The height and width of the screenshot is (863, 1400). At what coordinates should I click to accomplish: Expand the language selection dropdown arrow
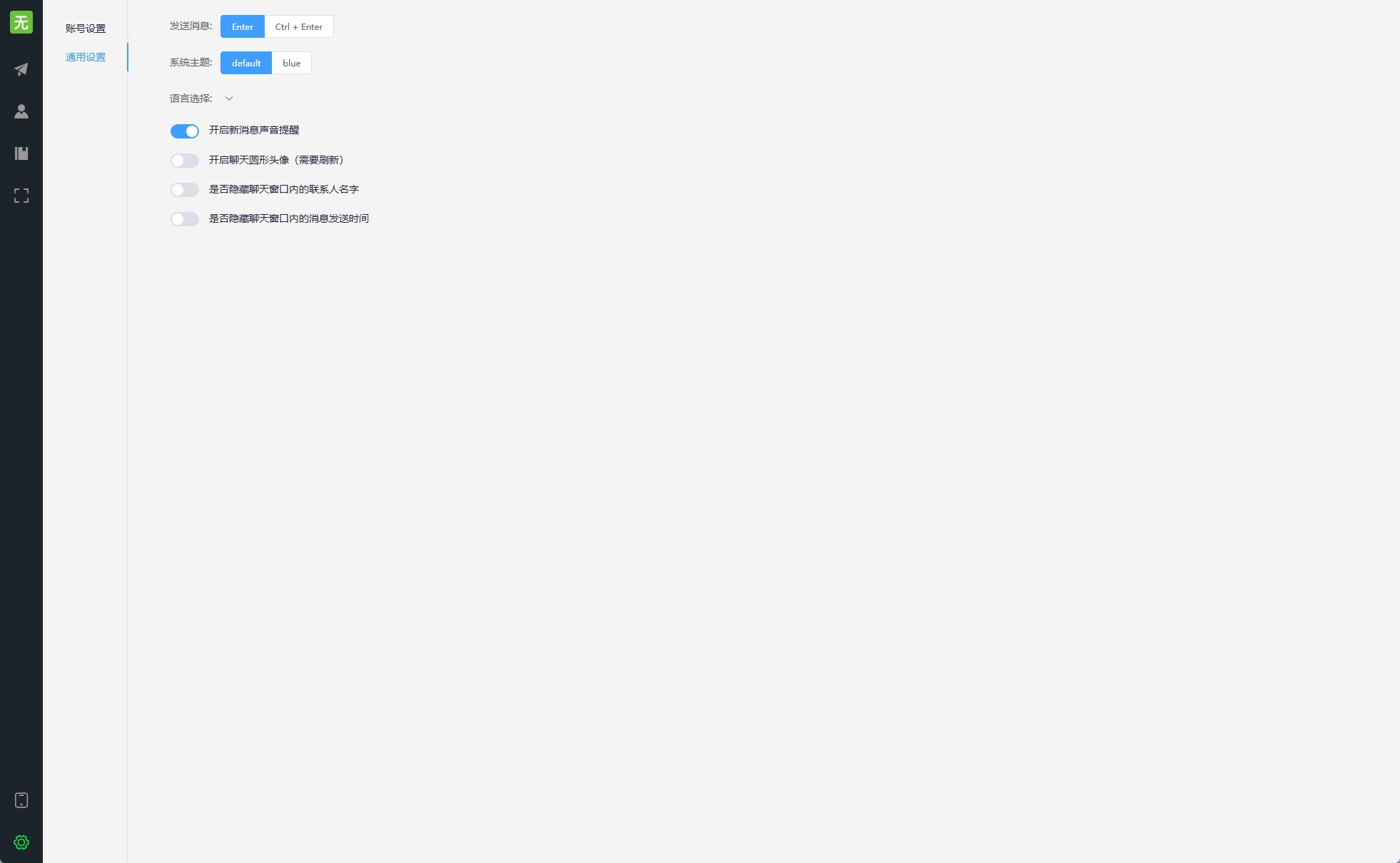point(229,99)
